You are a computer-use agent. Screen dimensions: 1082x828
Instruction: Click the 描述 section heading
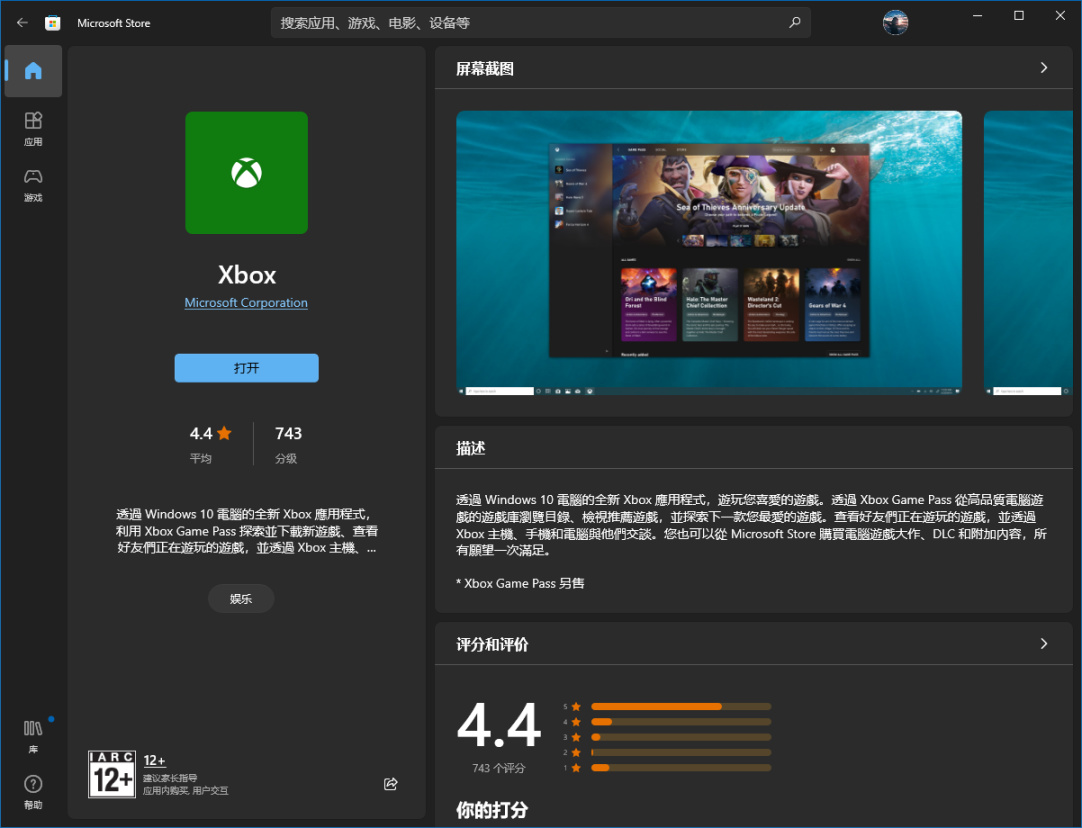(471, 448)
